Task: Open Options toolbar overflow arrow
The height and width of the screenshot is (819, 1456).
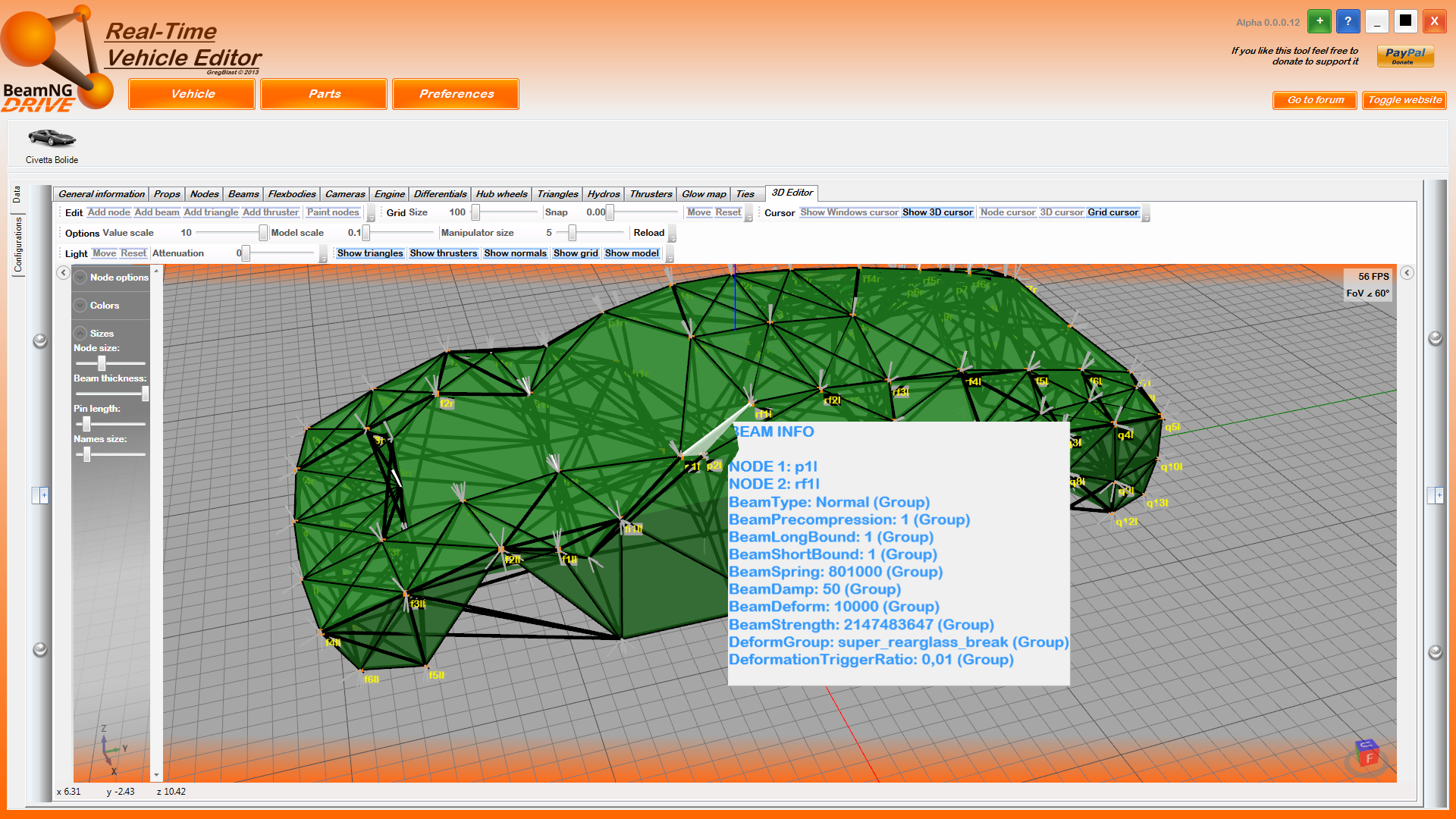Action: point(672,235)
